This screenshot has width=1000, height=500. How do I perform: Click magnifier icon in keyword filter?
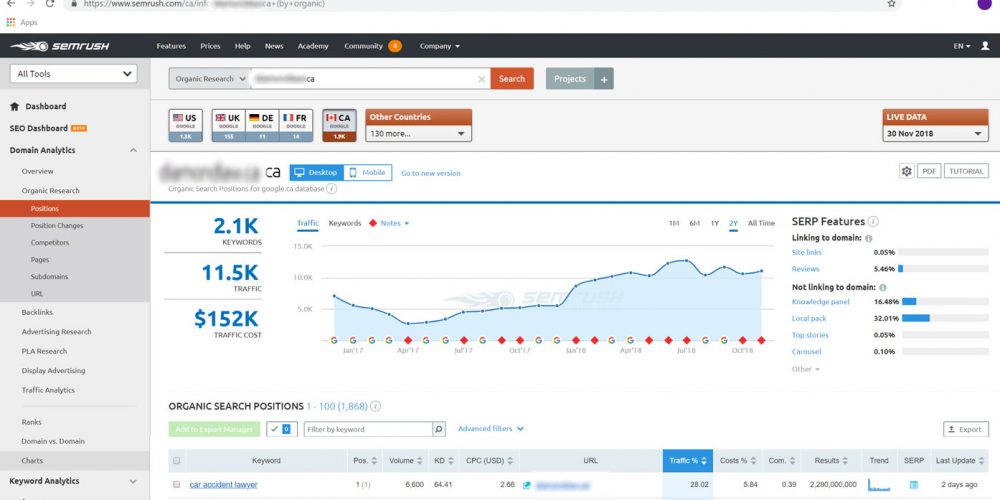[x=439, y=429]
